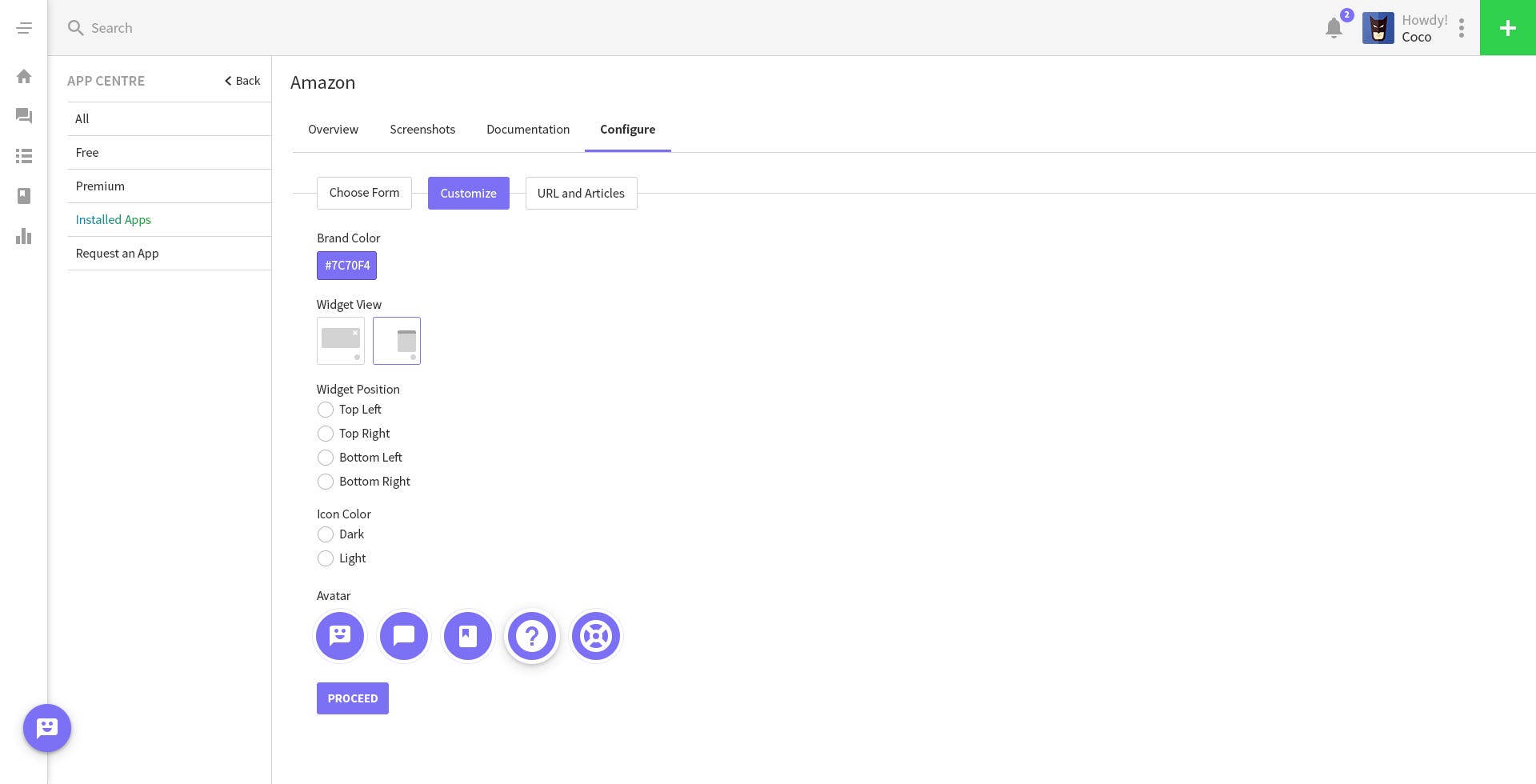Click the Coco profile avatar image
Image resolution: width=1536 pixels, height=784 pixels.
coord(1378,28)
